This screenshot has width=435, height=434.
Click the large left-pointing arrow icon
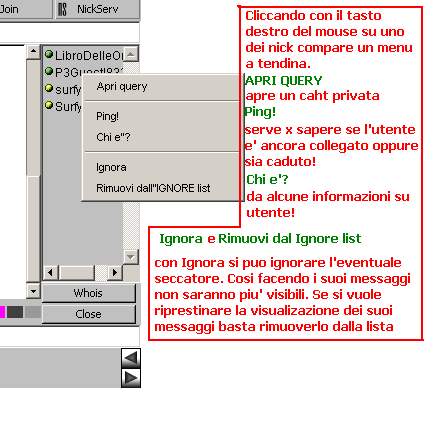(131, 358)
